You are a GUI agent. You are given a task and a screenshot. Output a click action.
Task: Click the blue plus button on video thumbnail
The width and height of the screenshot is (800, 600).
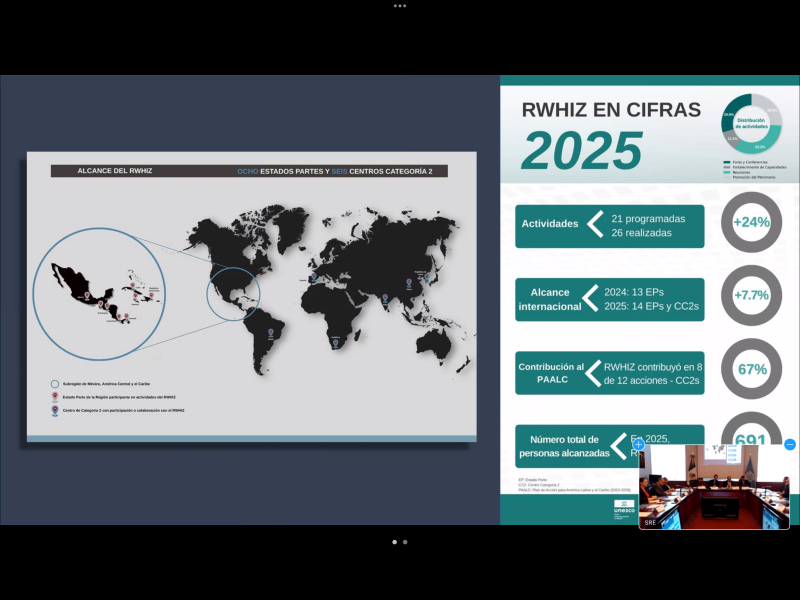(x=639, y=444)
